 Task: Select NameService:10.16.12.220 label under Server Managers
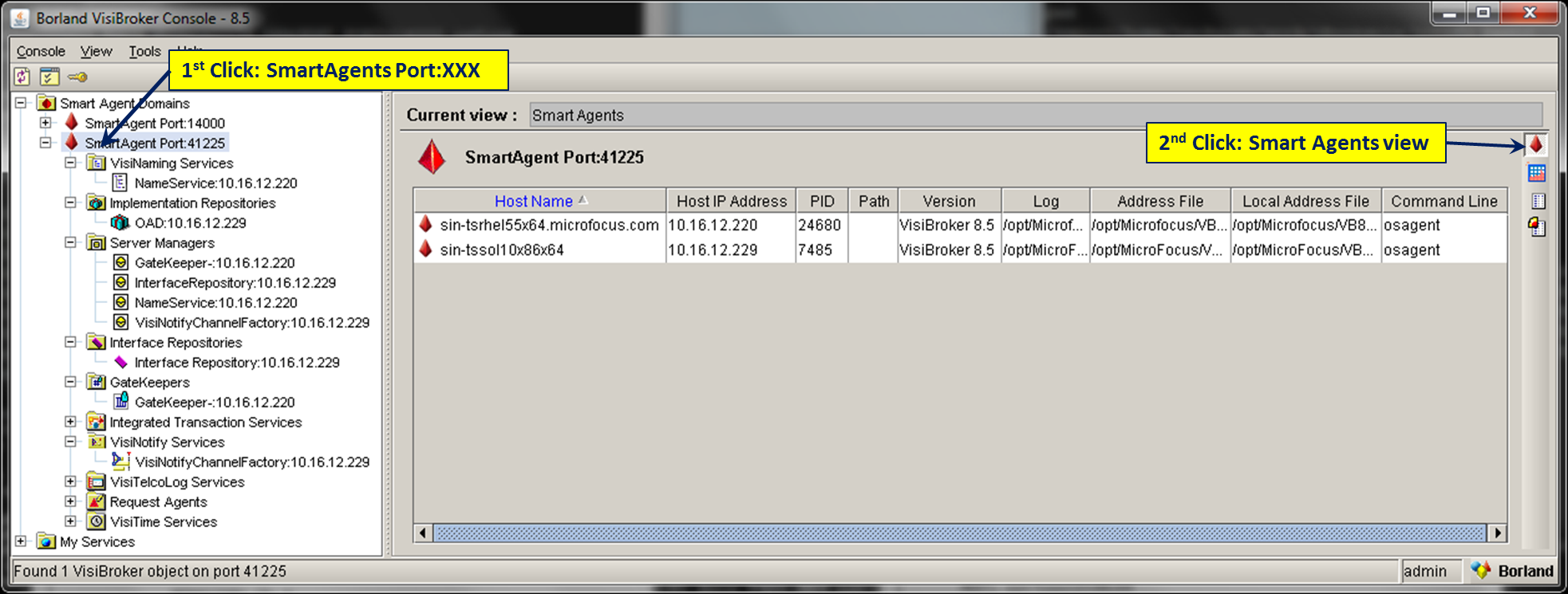tap(215, 302)
